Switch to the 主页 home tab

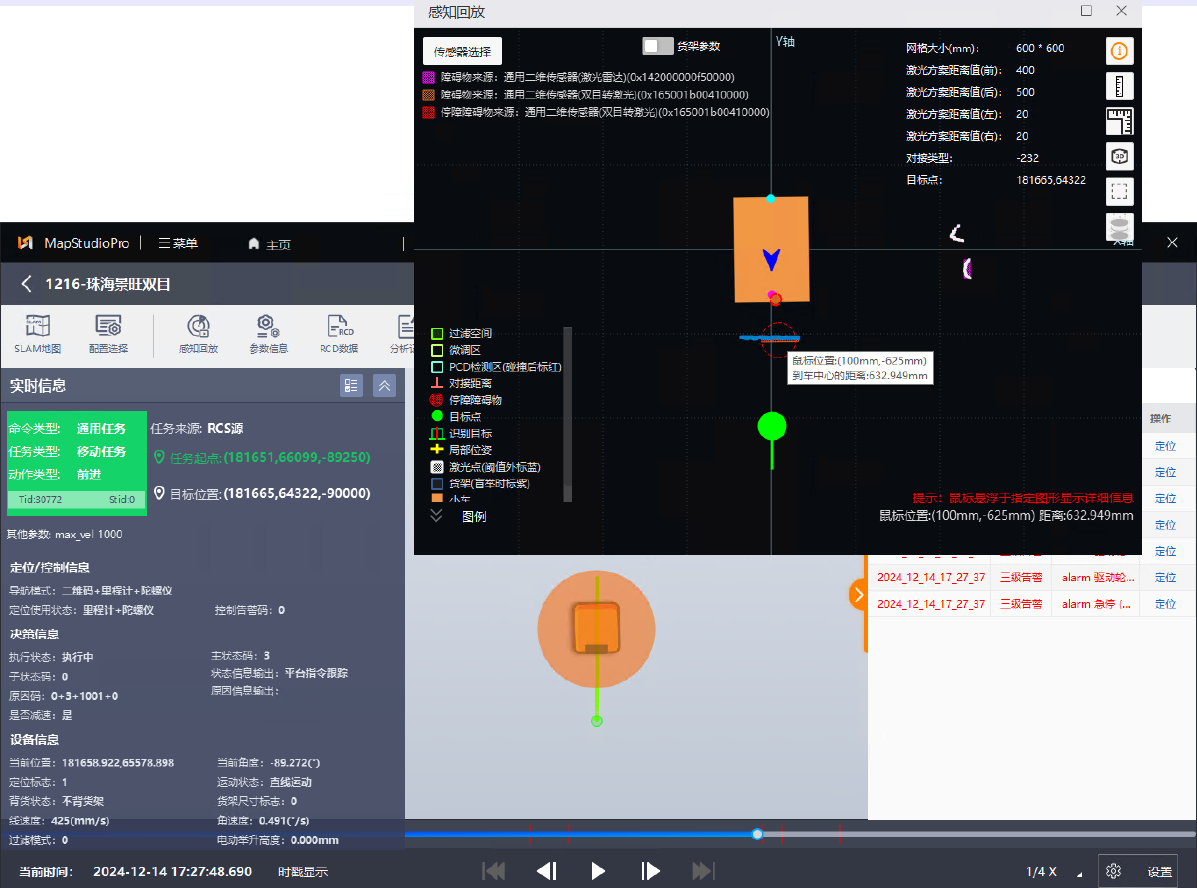point(269,244)
